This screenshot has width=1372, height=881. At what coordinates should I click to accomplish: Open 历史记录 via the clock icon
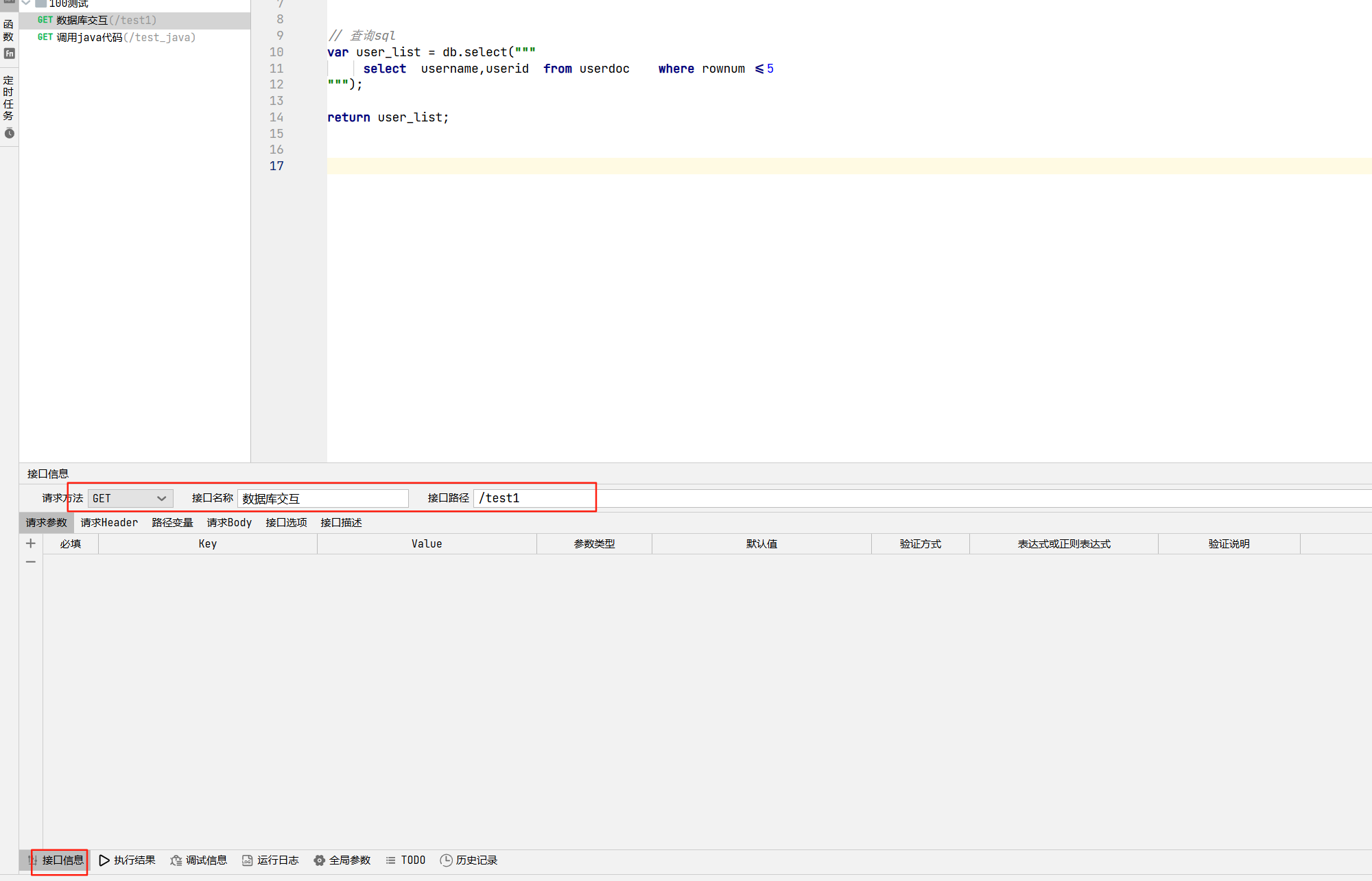point(445,860)
